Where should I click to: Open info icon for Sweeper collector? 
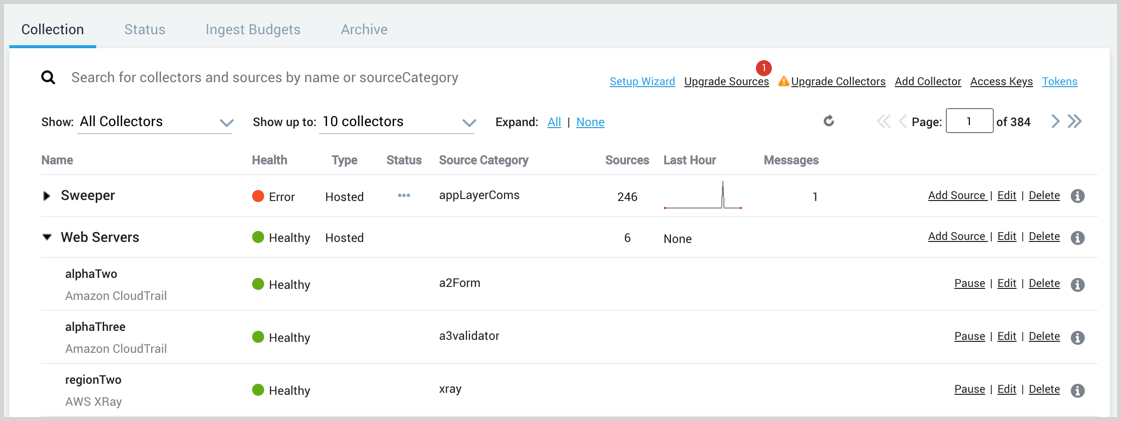[1077, 196]
